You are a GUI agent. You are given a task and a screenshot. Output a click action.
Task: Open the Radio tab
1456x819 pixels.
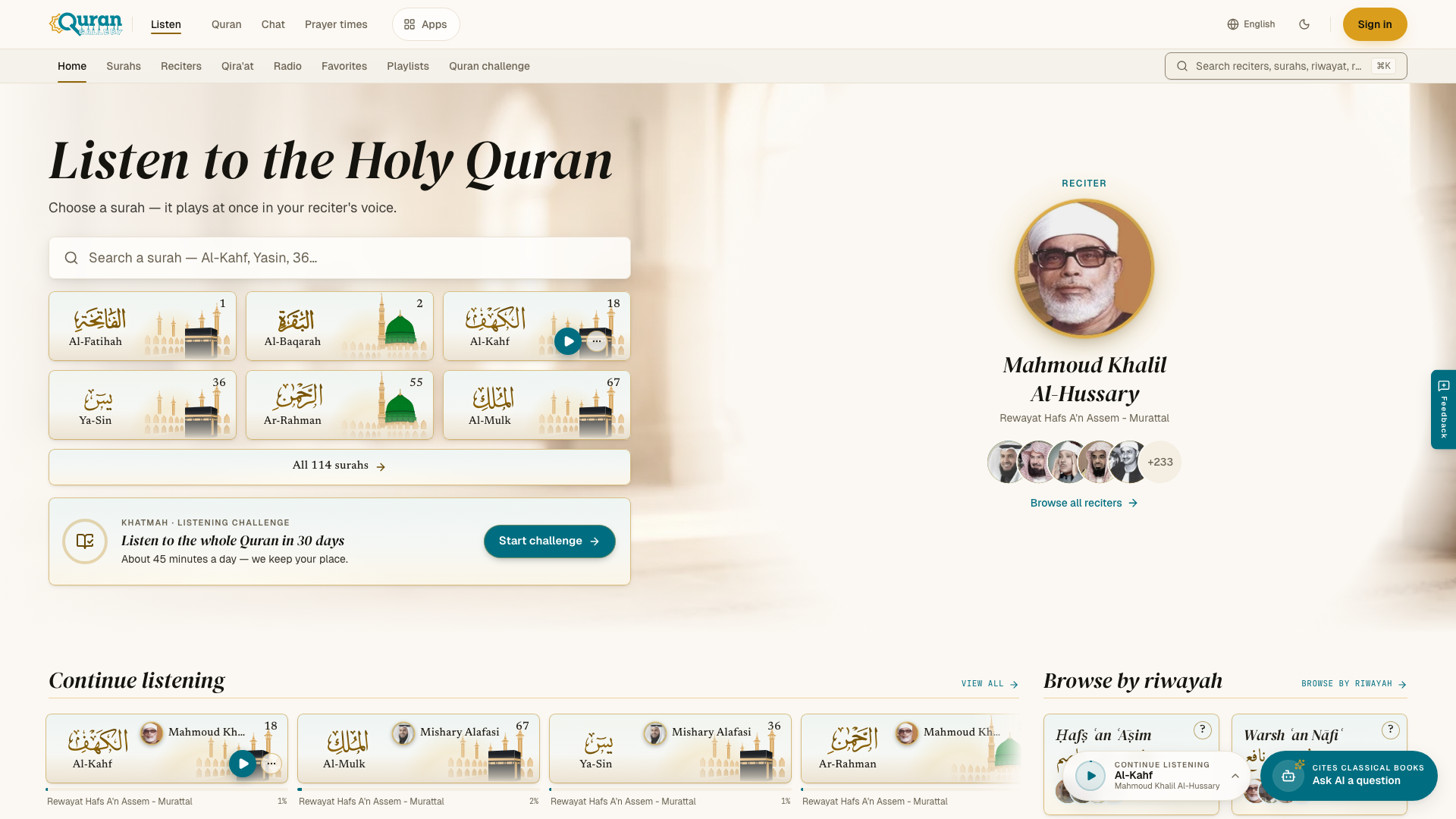(x=287, y=66)
